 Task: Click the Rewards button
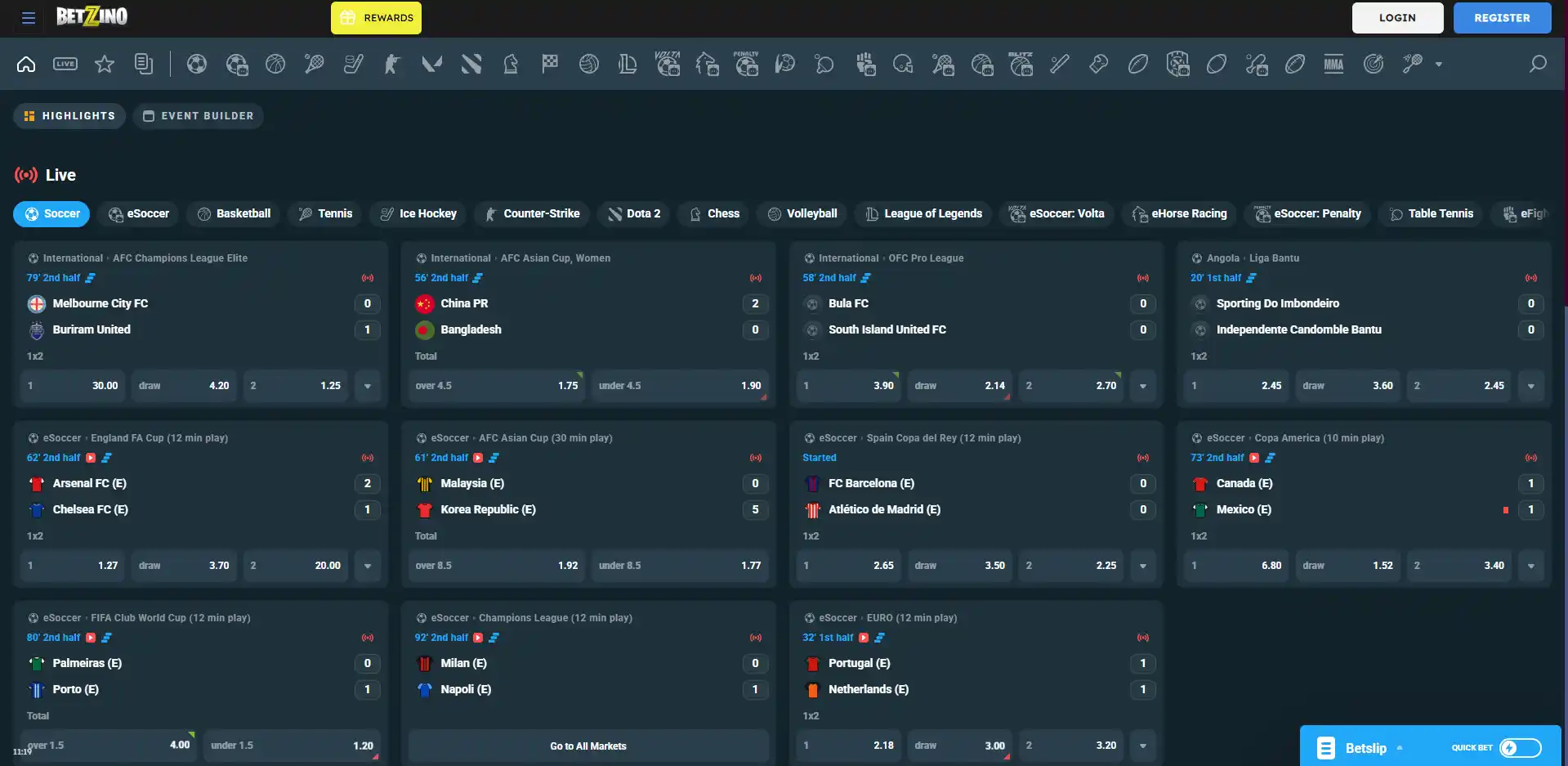pos(376,18)
